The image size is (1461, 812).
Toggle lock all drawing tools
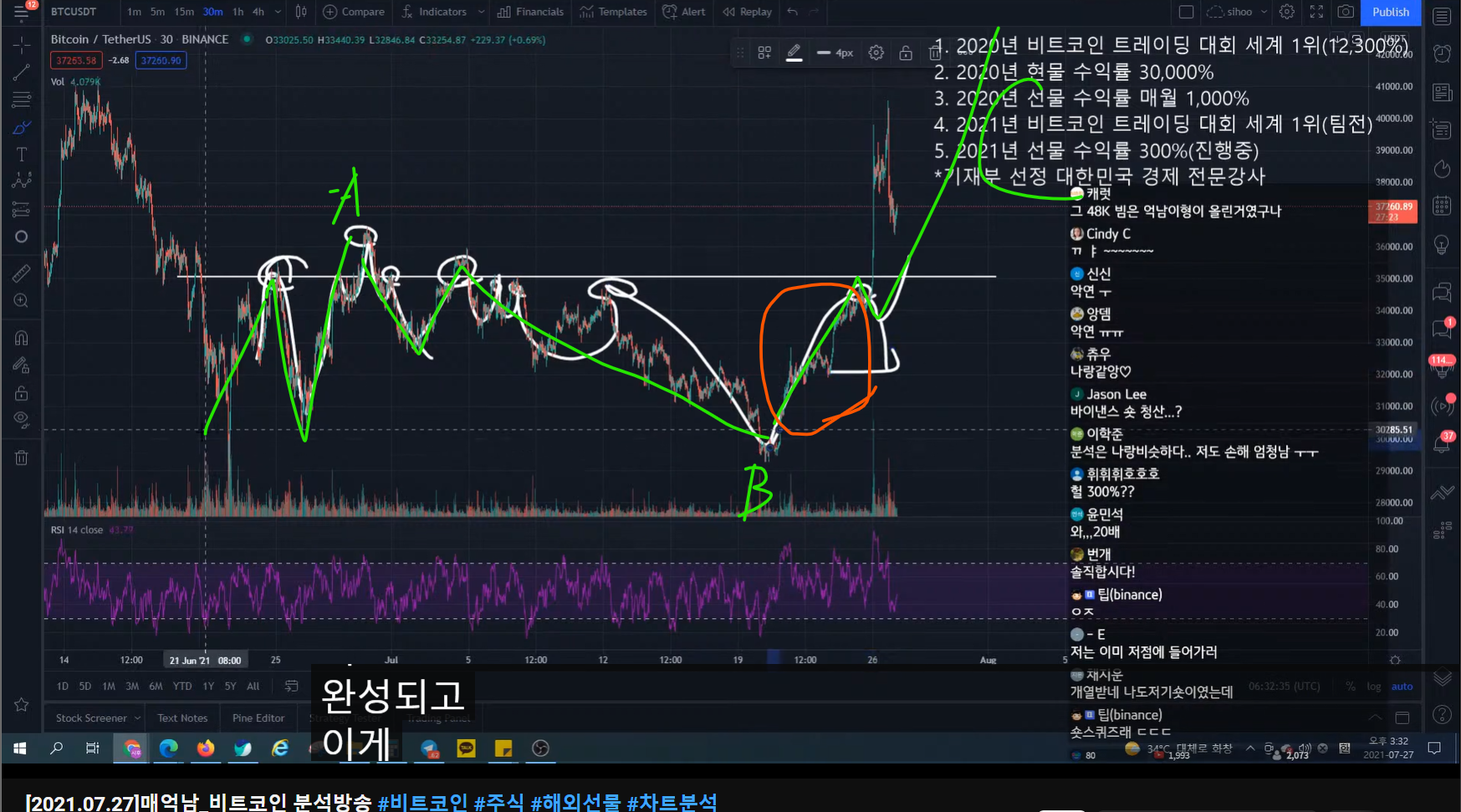[x=22, y=393]
